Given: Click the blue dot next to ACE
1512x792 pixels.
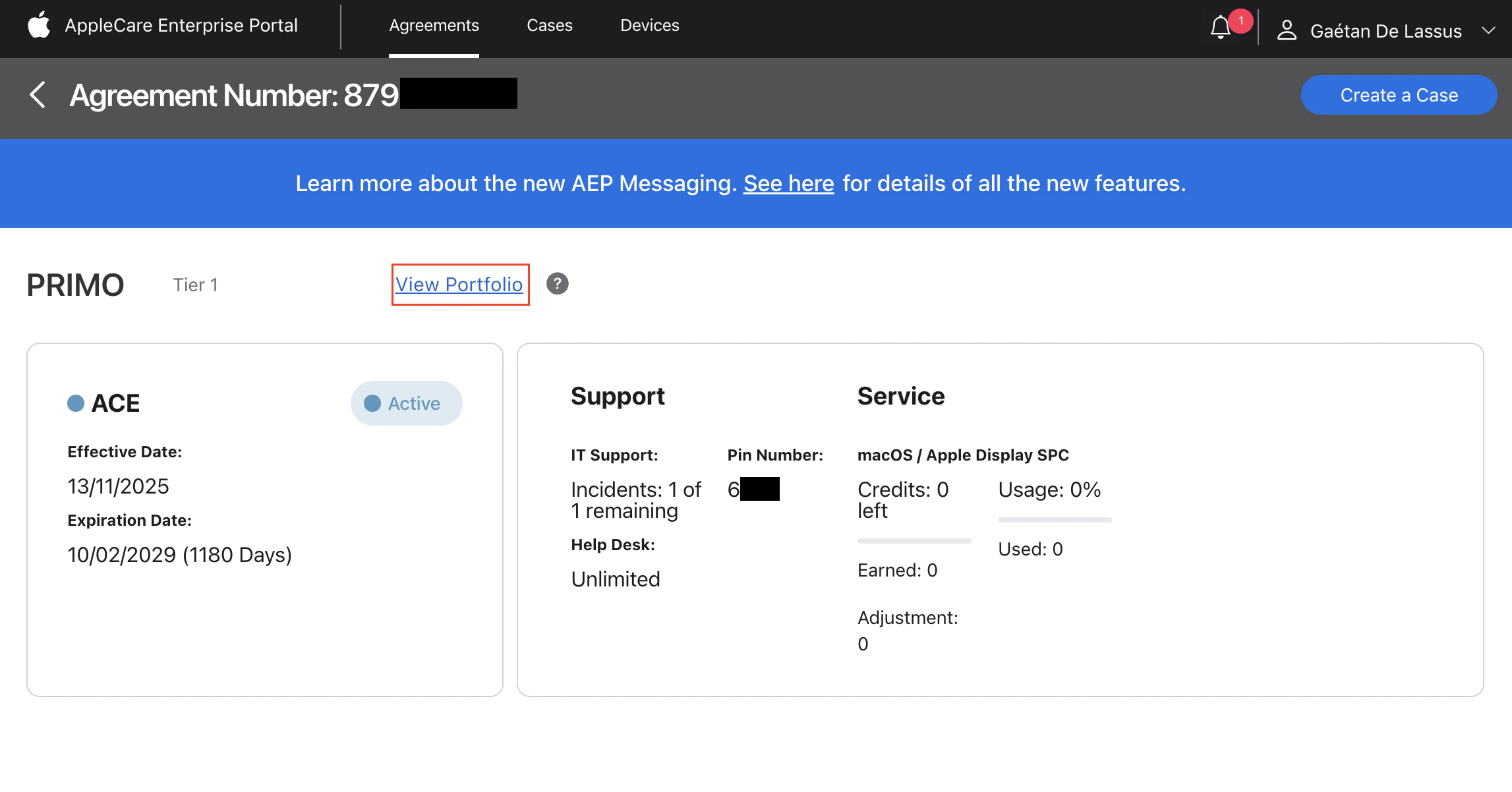Looking at the screenshot, I should [x=76, y=403].
